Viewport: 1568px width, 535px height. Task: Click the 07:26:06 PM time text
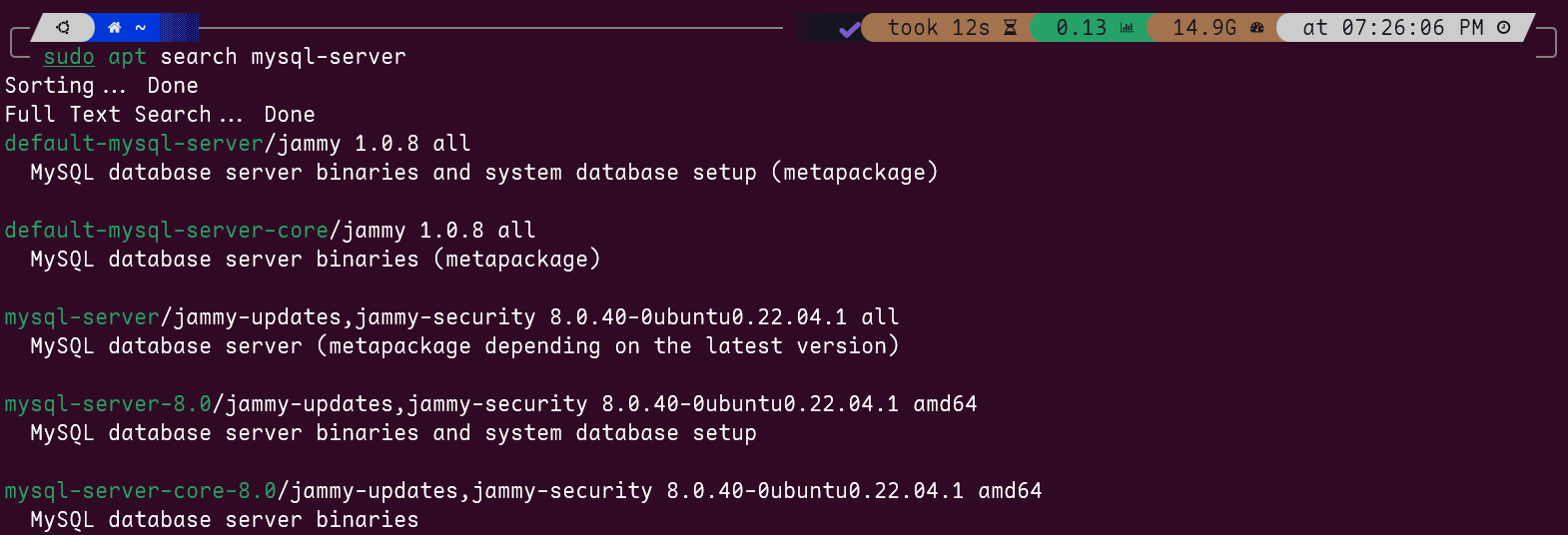pos(1412,28)
